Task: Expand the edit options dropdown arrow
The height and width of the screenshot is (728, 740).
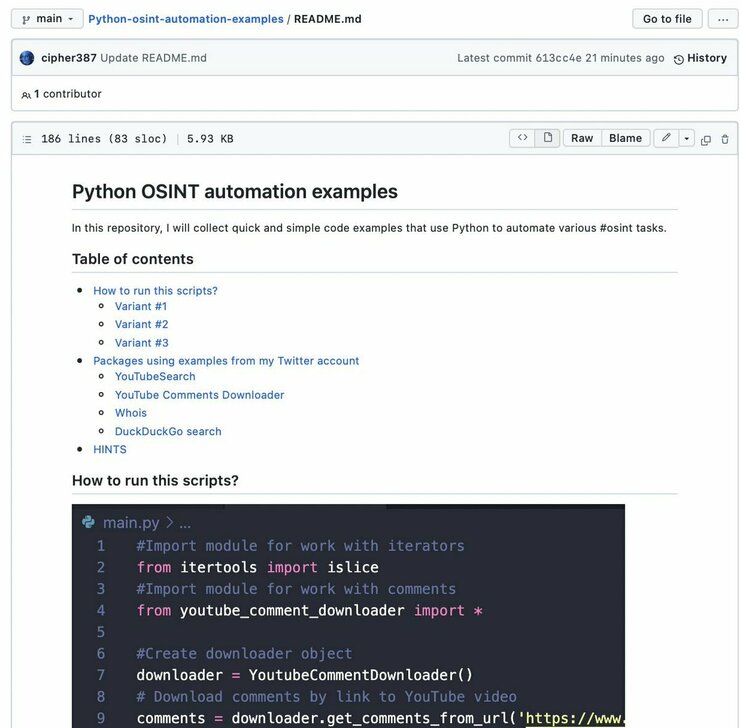Action: pyautogui.click(x=687, y=138)
